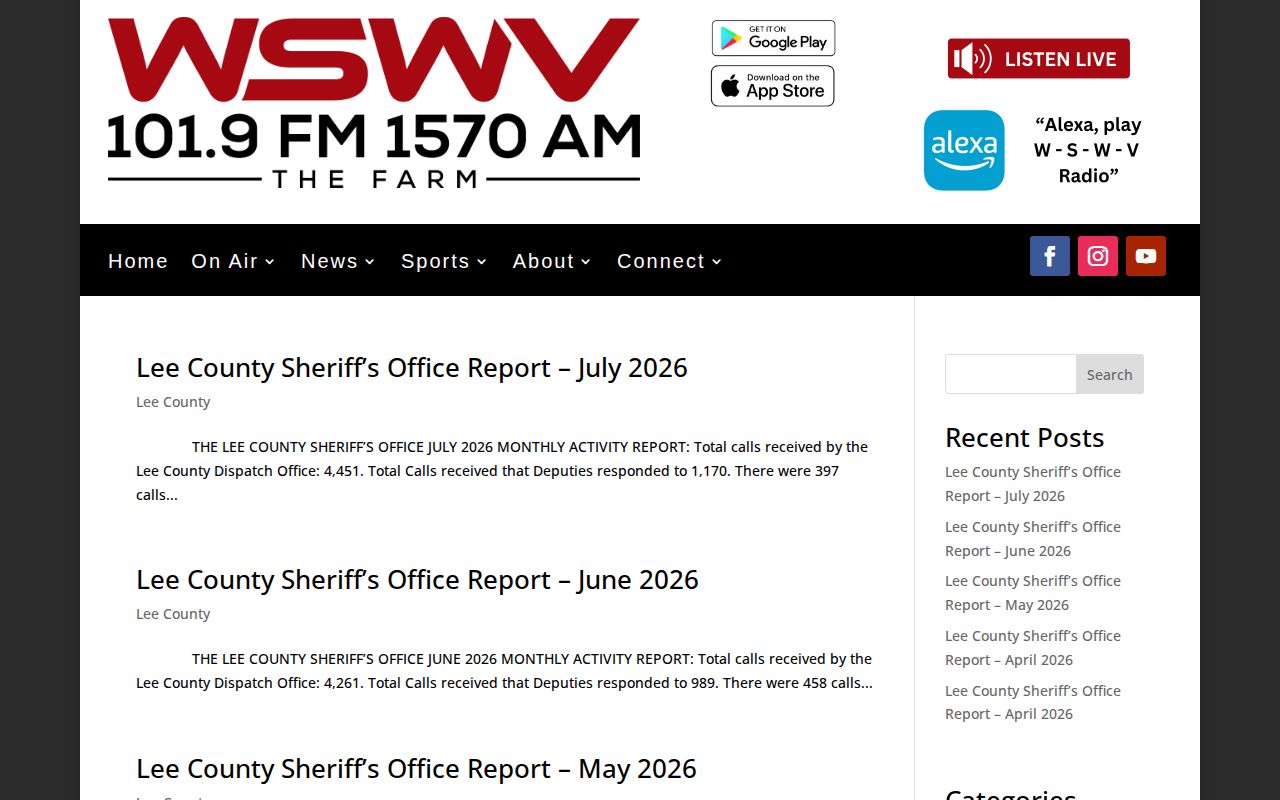Click the WSWV 101.9 FM logo
Screen dimensions: 1280x800
click(374, 102)
